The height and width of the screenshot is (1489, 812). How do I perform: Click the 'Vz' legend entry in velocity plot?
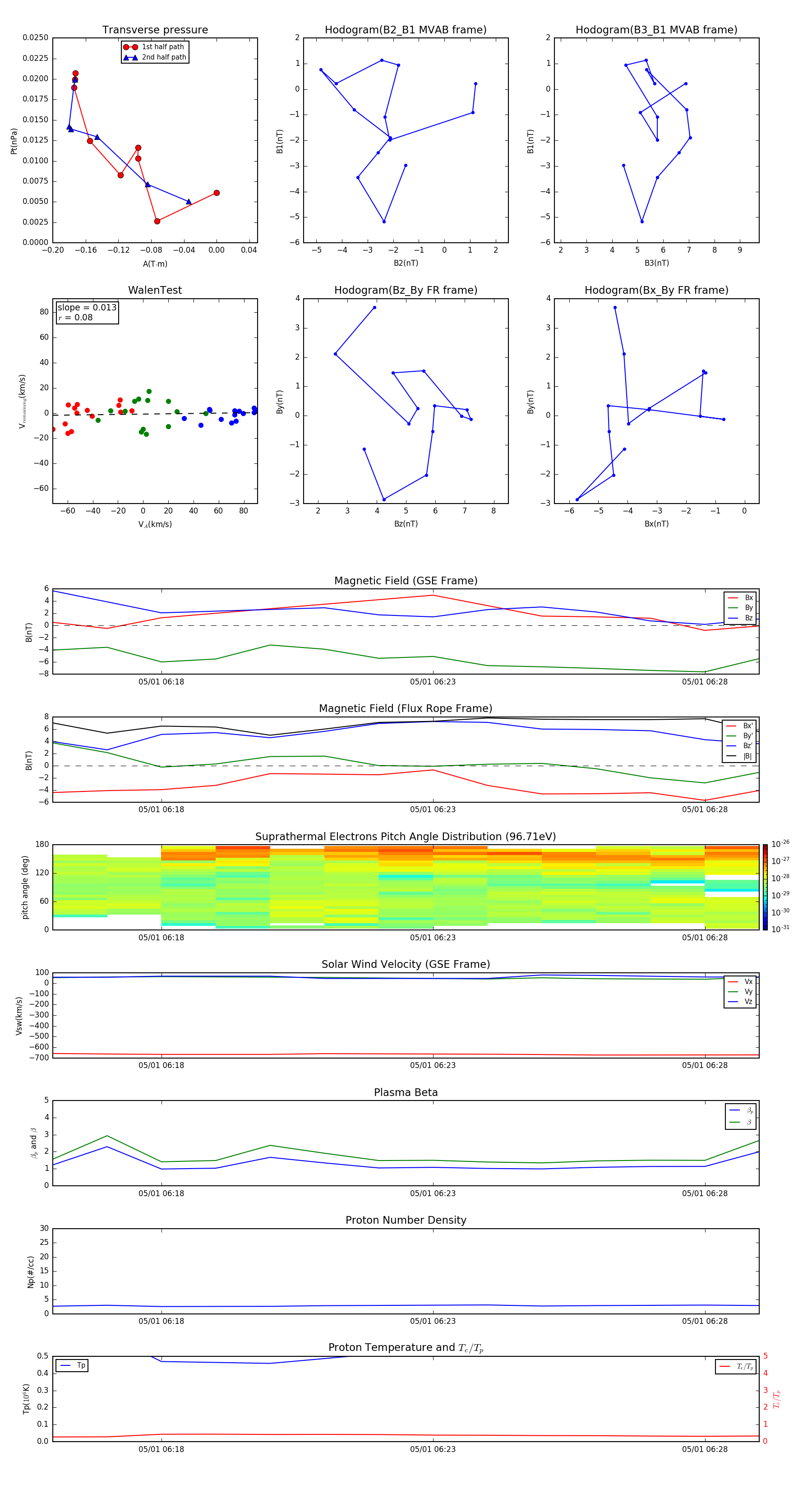click(x=740, y=1002)
